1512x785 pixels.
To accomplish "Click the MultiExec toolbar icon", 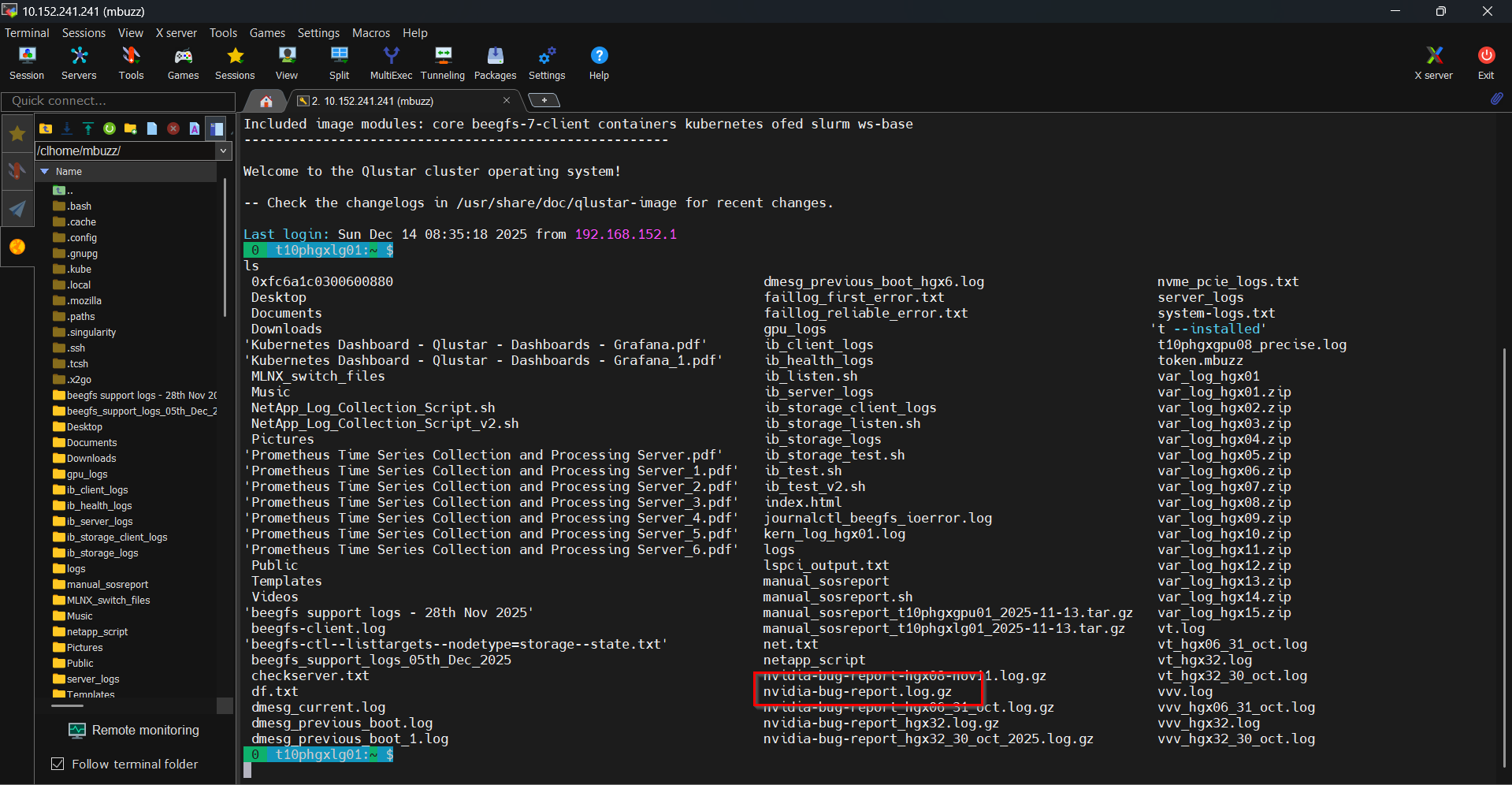I will (x=391, y=62).
